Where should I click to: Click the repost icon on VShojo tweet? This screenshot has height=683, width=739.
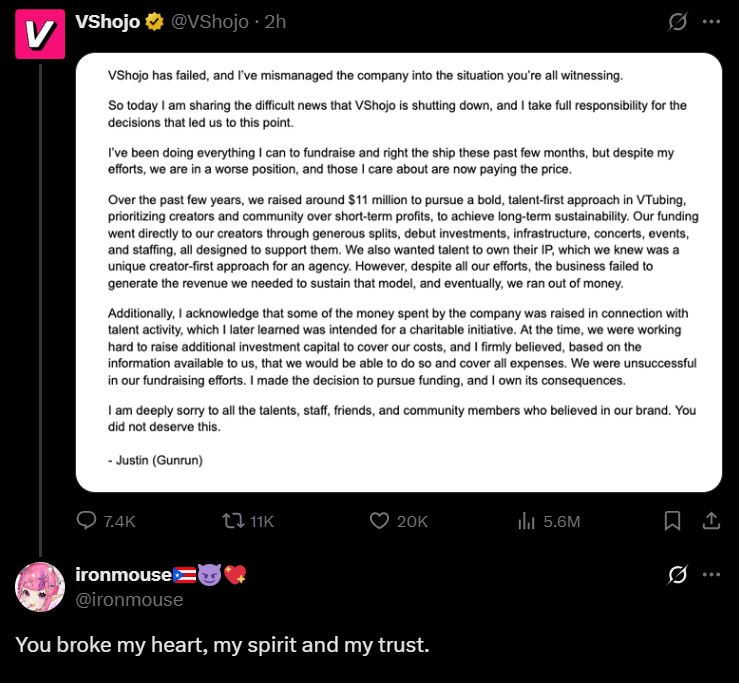coord(232,521)
